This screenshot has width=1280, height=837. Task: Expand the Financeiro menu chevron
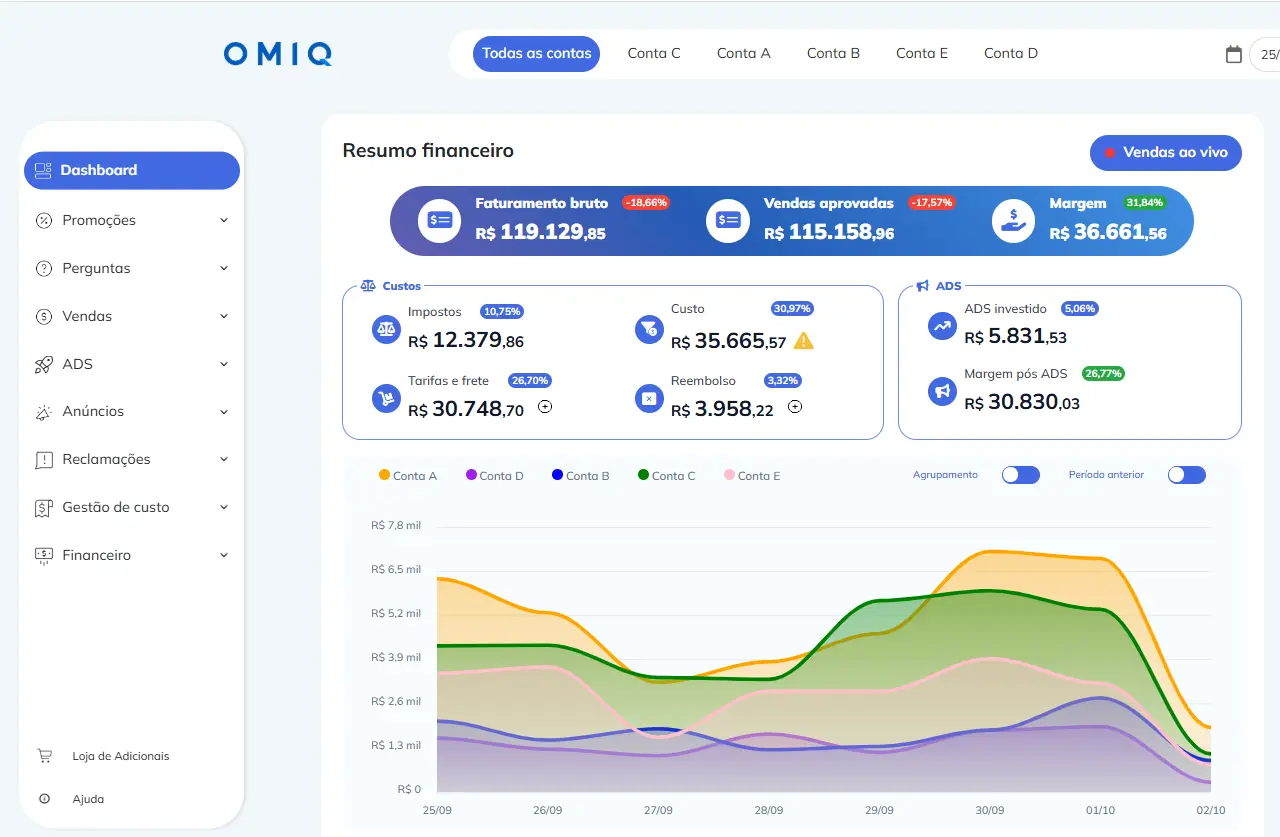pyautogui.click(x=225, y=555)
